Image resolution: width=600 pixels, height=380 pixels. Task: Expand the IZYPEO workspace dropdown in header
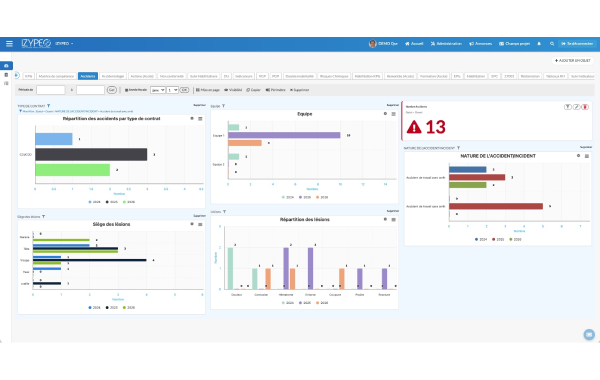(64, 44)
